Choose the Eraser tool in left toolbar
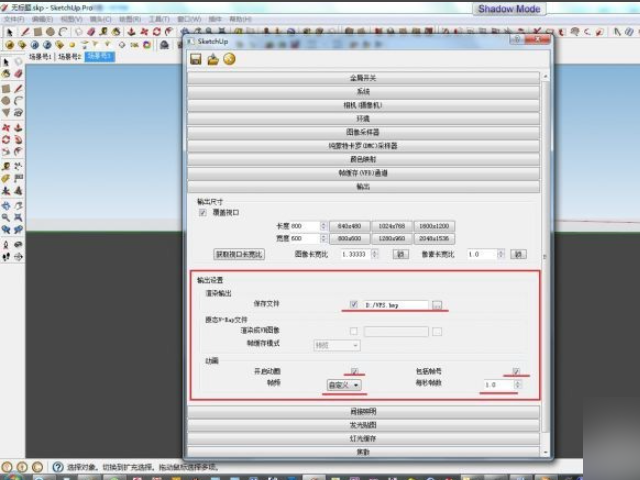The image size is (640, 480). 18,74
